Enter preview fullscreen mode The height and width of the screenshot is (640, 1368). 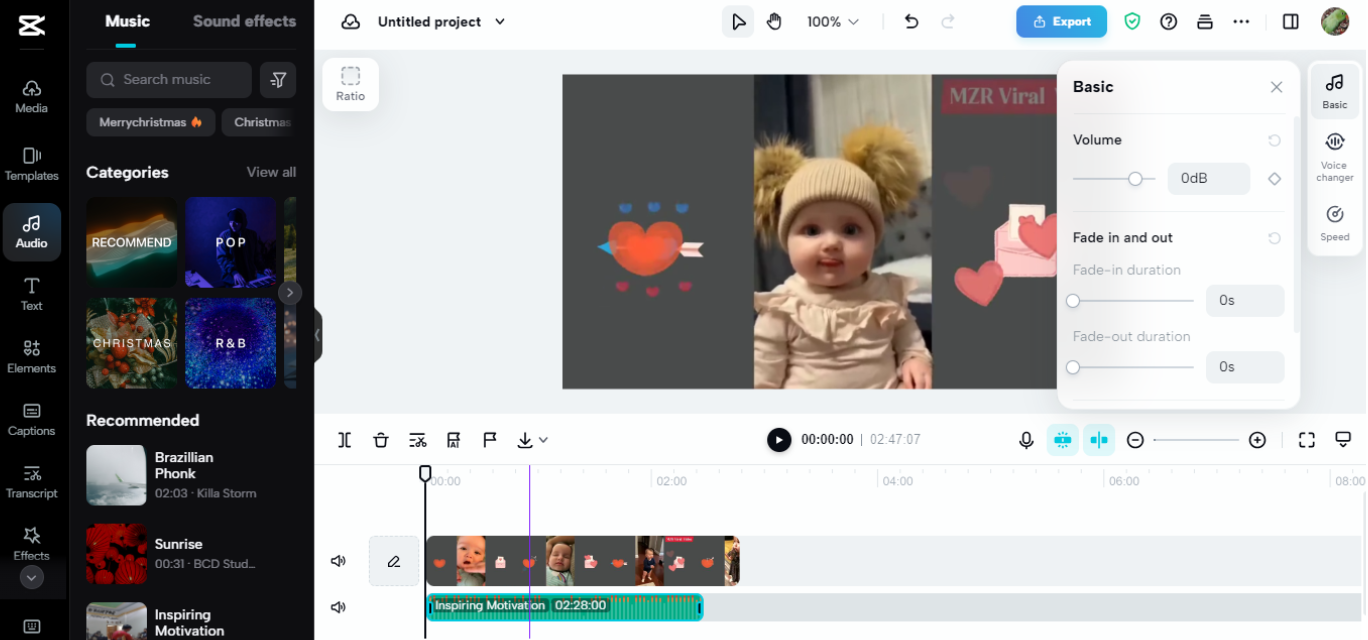point(1306,439)
